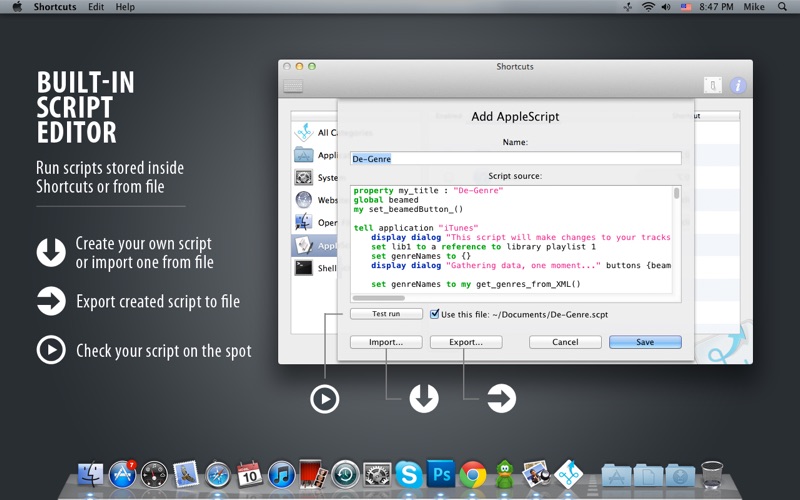Open the volume control in menu bar
800x500 pixels.
pyautogui.click(x=666, y=7)
